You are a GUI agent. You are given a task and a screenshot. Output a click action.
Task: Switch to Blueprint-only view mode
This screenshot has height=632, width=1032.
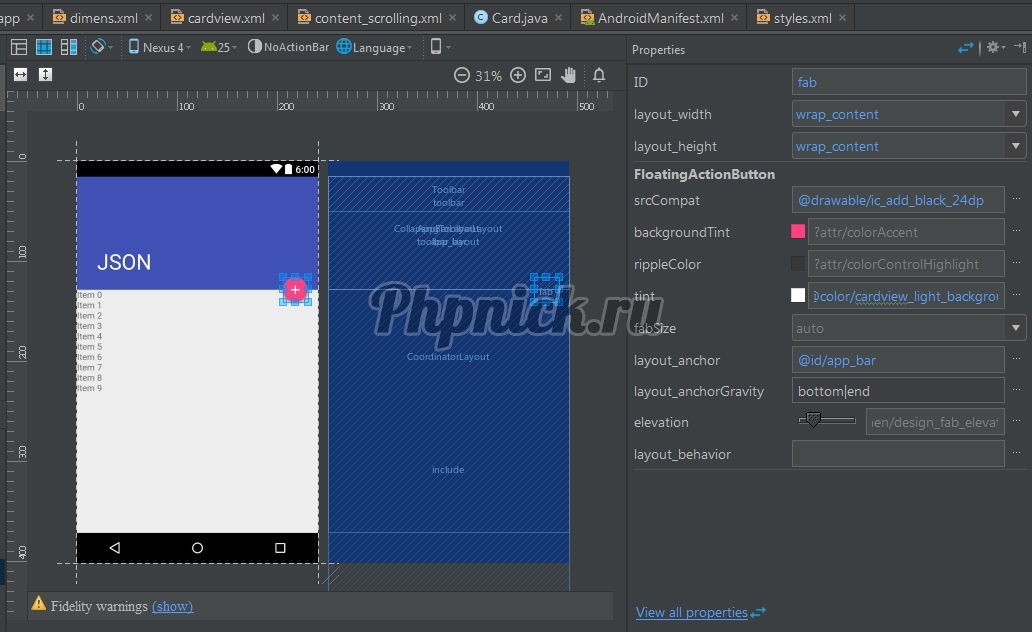point(44,47)
